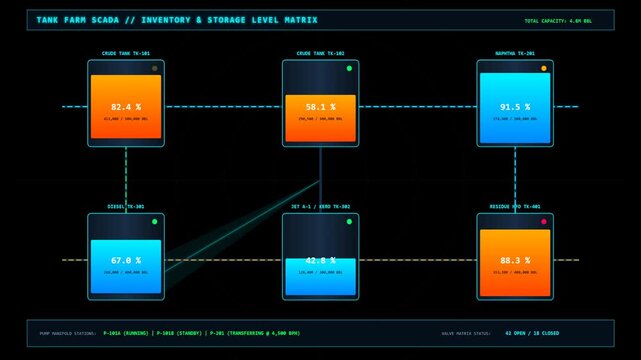Click the barrel volume text under 58.1 %
Screen dimensions: 641x360
click(320, 119)
